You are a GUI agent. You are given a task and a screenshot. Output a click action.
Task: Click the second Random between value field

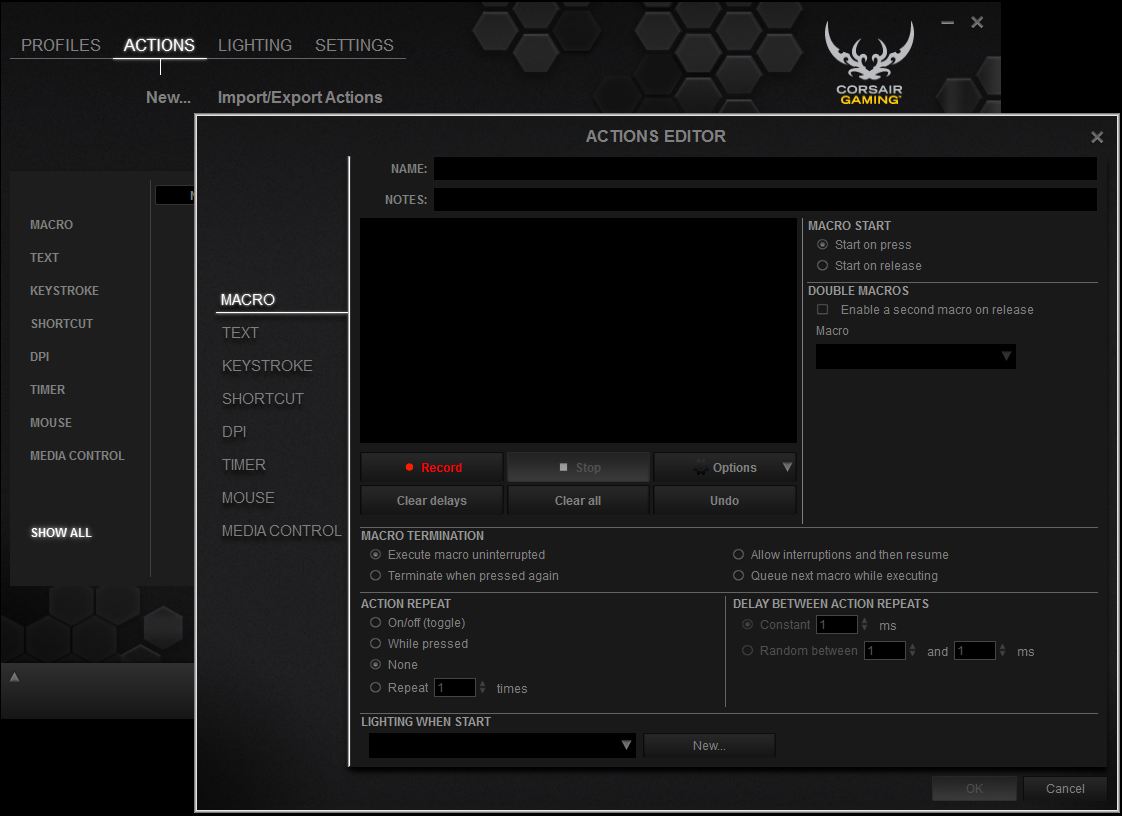click(x=975, y=651)
